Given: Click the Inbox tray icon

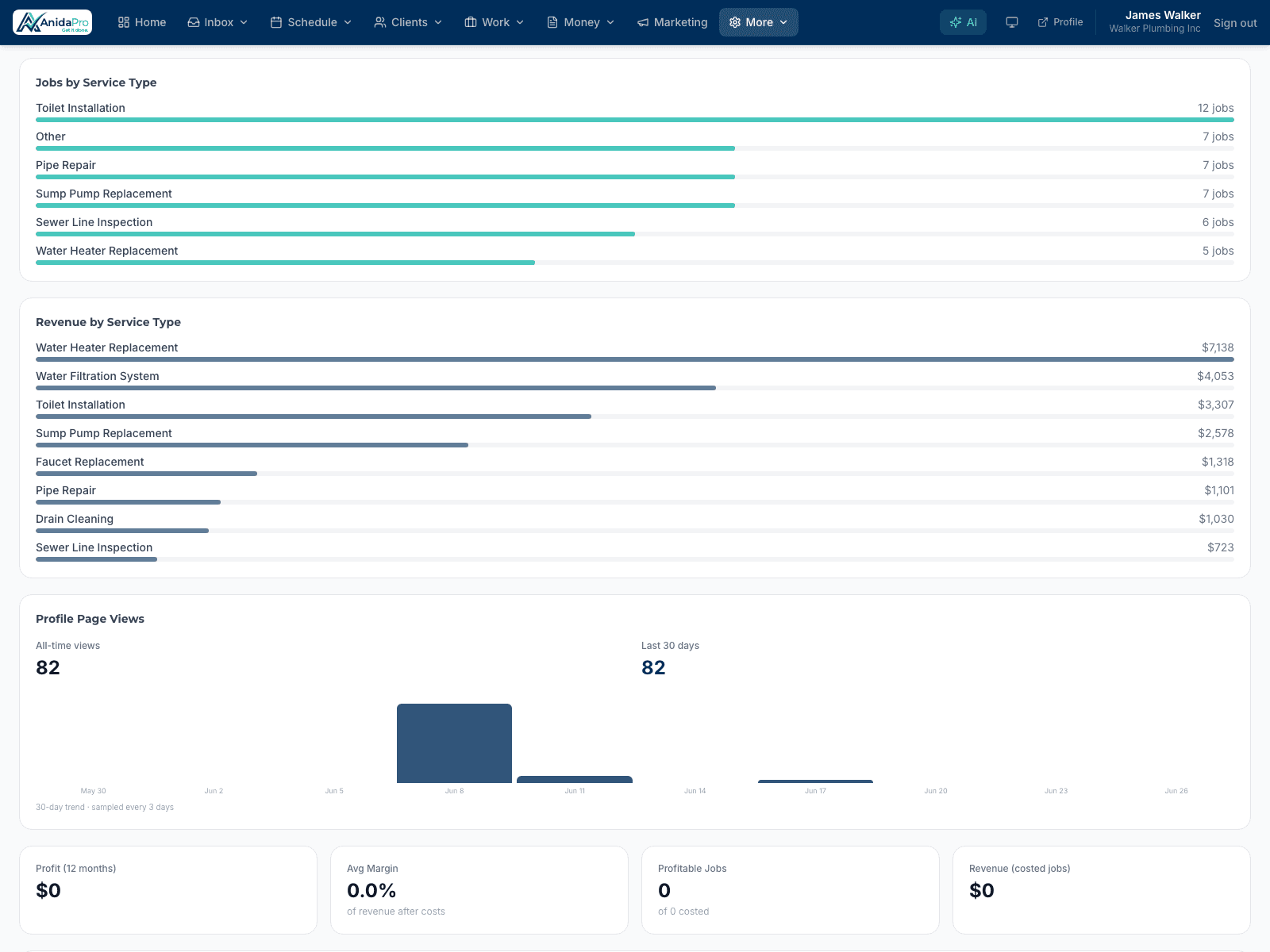Looking at the screenshot, I should (x=194, y=22).
